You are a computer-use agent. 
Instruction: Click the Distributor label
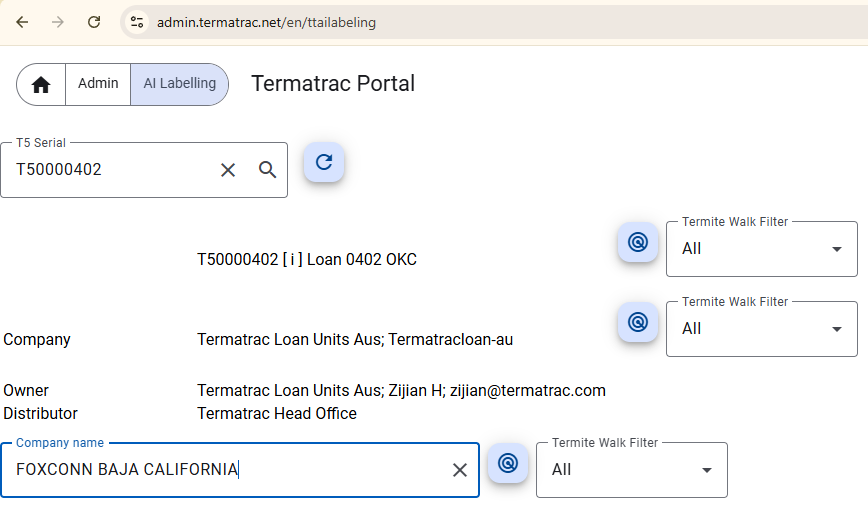40,413
